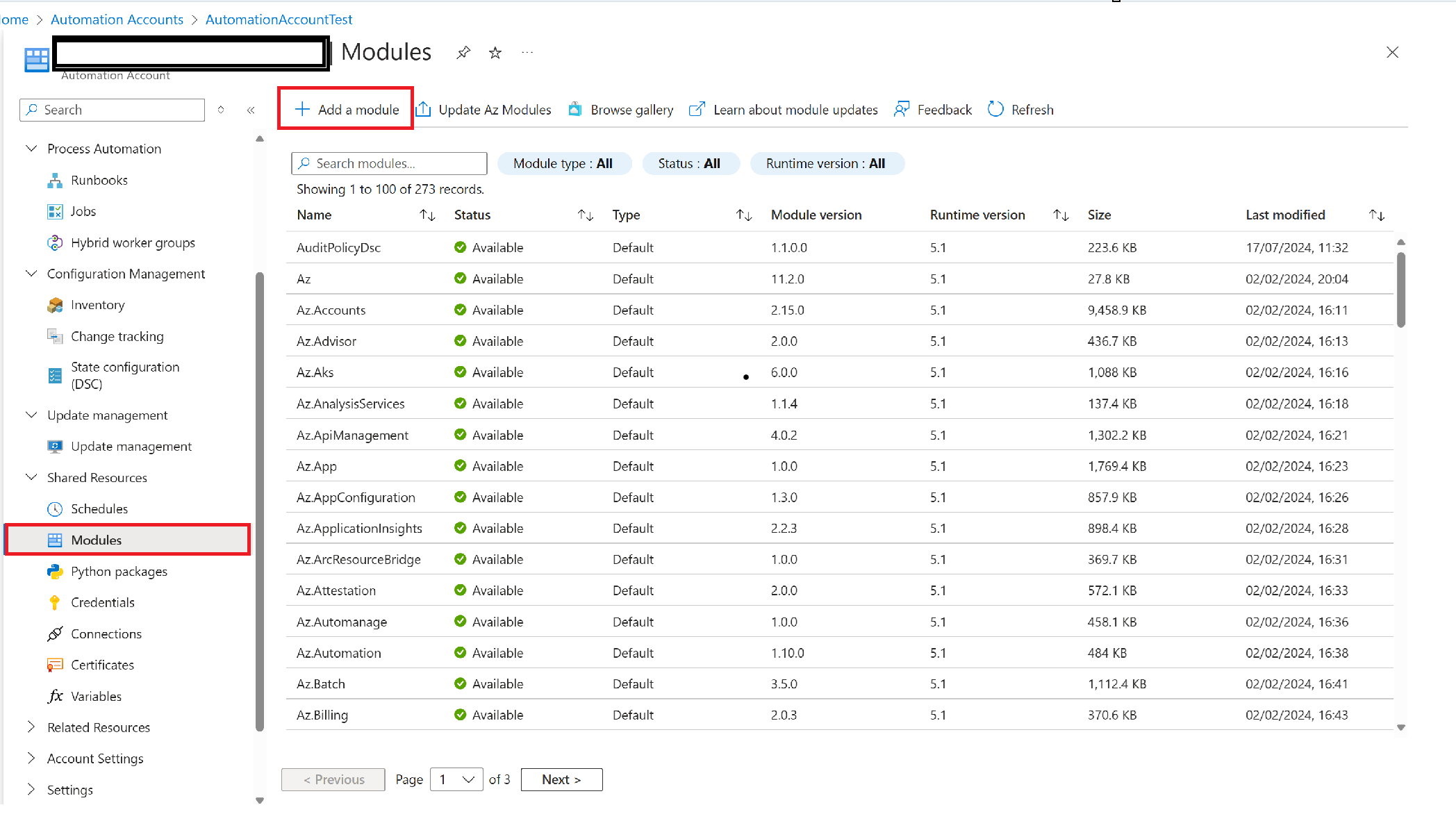Click the Hybrid worker groups icon
The image size is (1456, 821).
tap(55, 242)
